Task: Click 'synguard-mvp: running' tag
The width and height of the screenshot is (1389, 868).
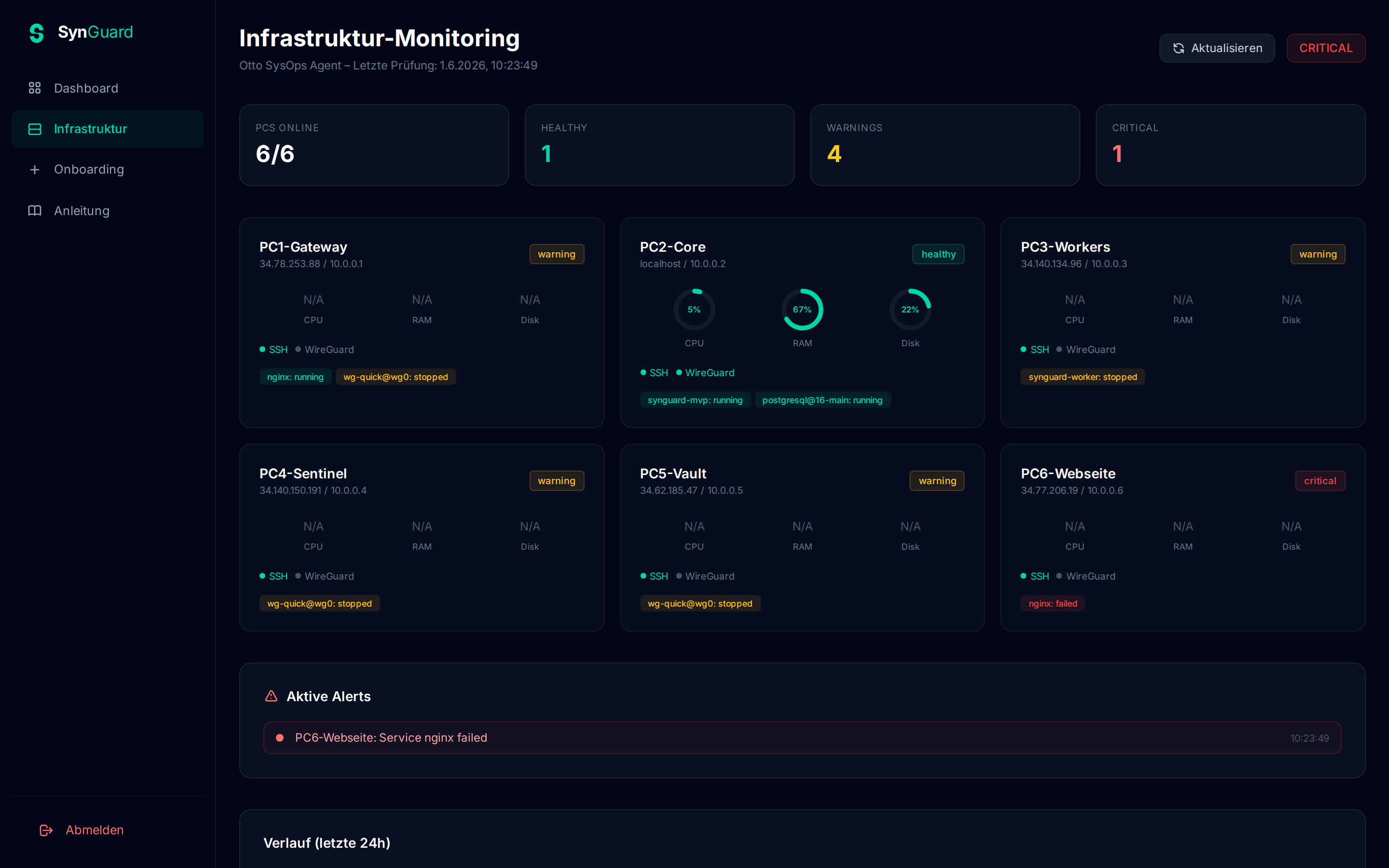Action: tap(695, 400)
